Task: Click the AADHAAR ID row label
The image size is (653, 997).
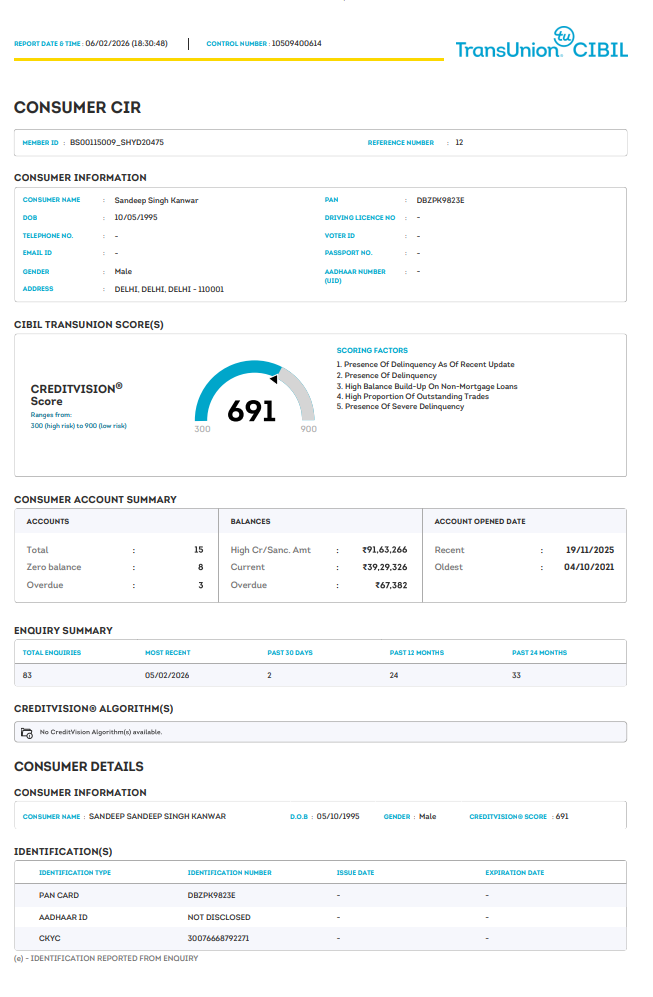Action: click(63, 918)
